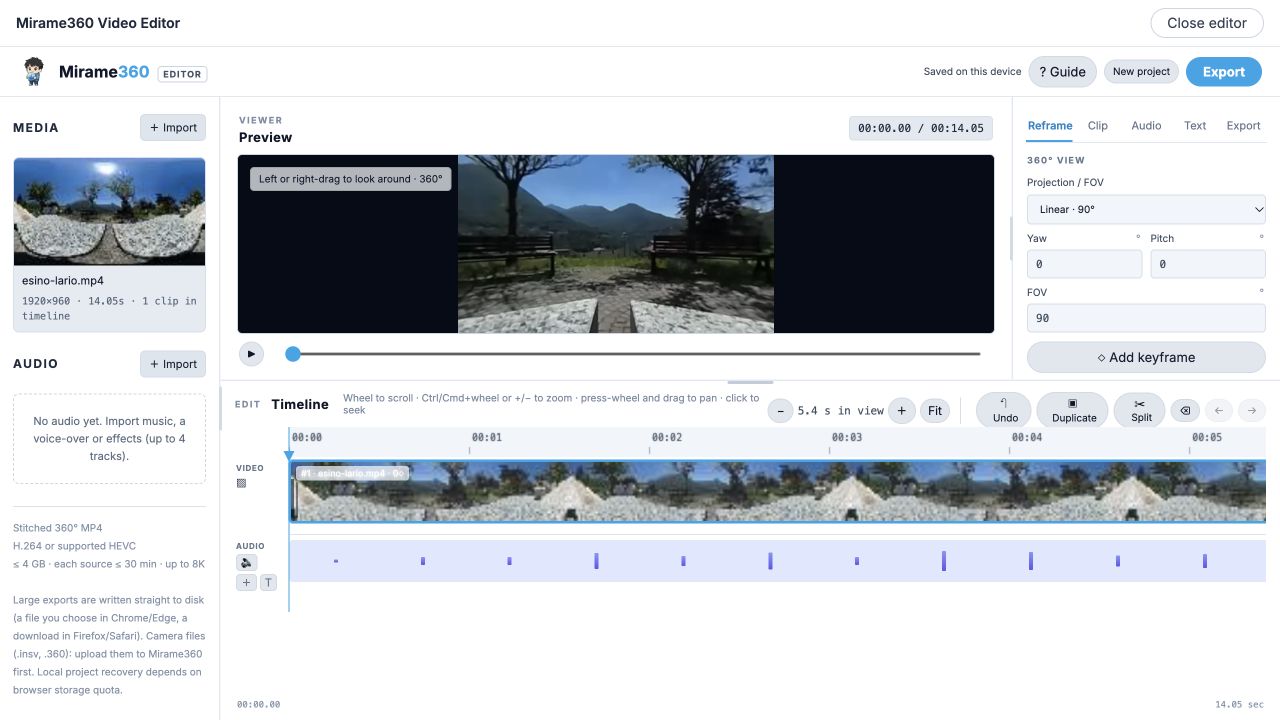Click the 00:03 mark on the timeline ruler

coord(847,437)
